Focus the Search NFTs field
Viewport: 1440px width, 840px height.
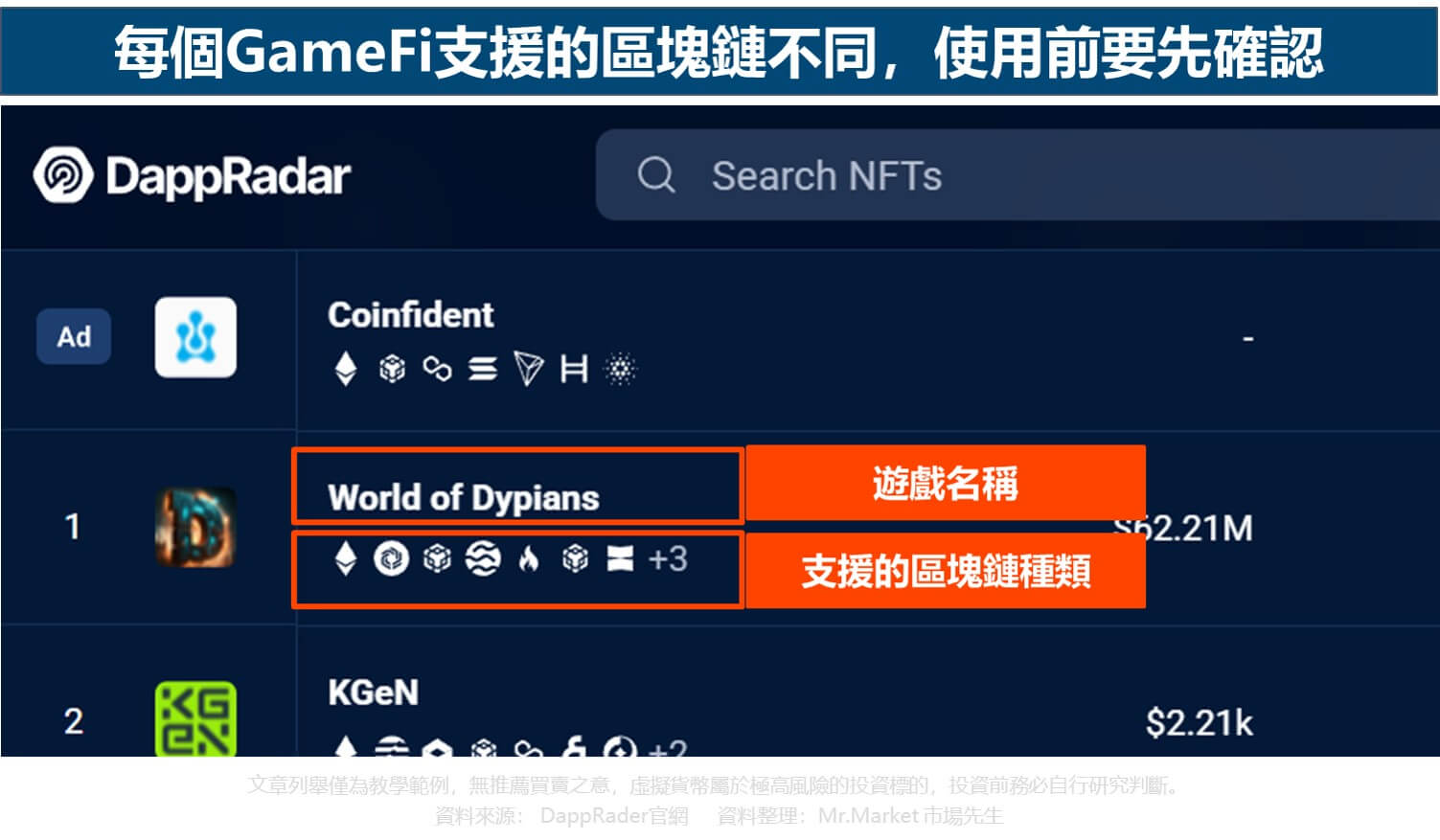[x=1017, y=175]
